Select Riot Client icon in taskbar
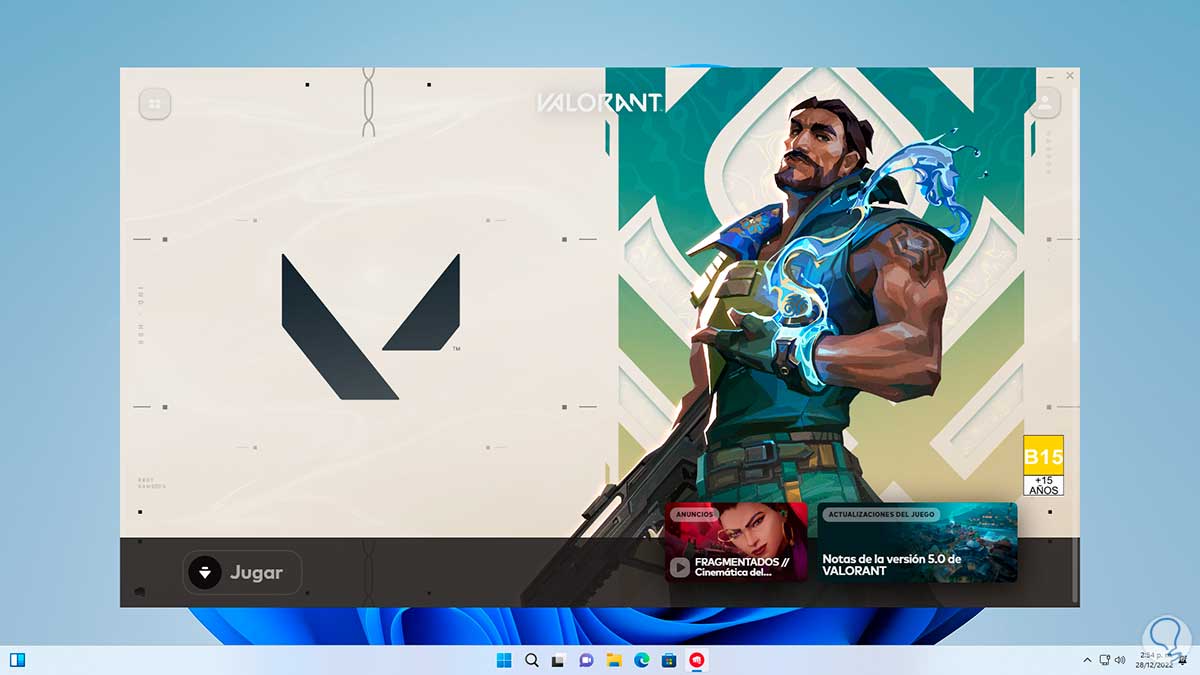 696,660
